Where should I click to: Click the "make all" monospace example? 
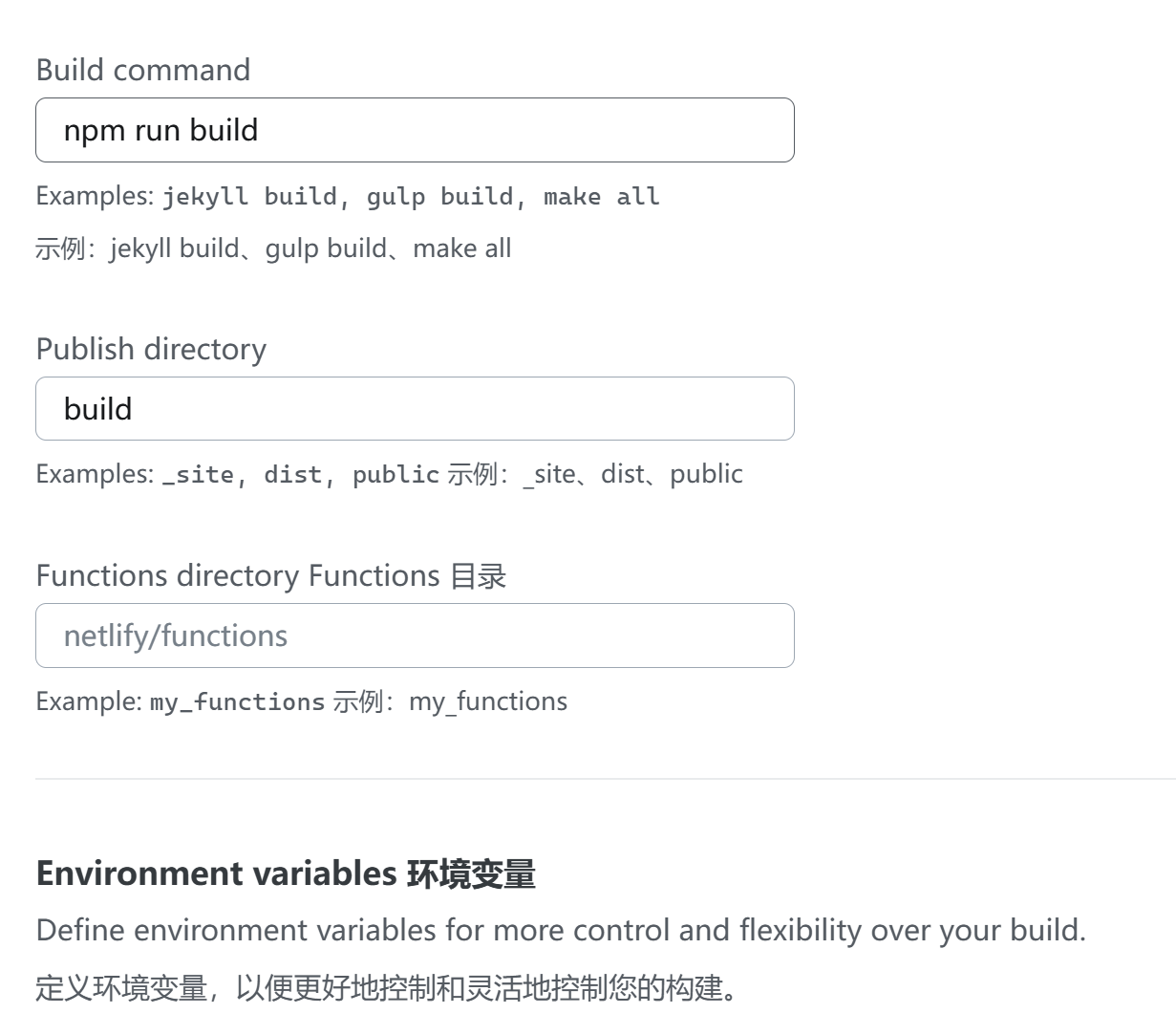601,197
